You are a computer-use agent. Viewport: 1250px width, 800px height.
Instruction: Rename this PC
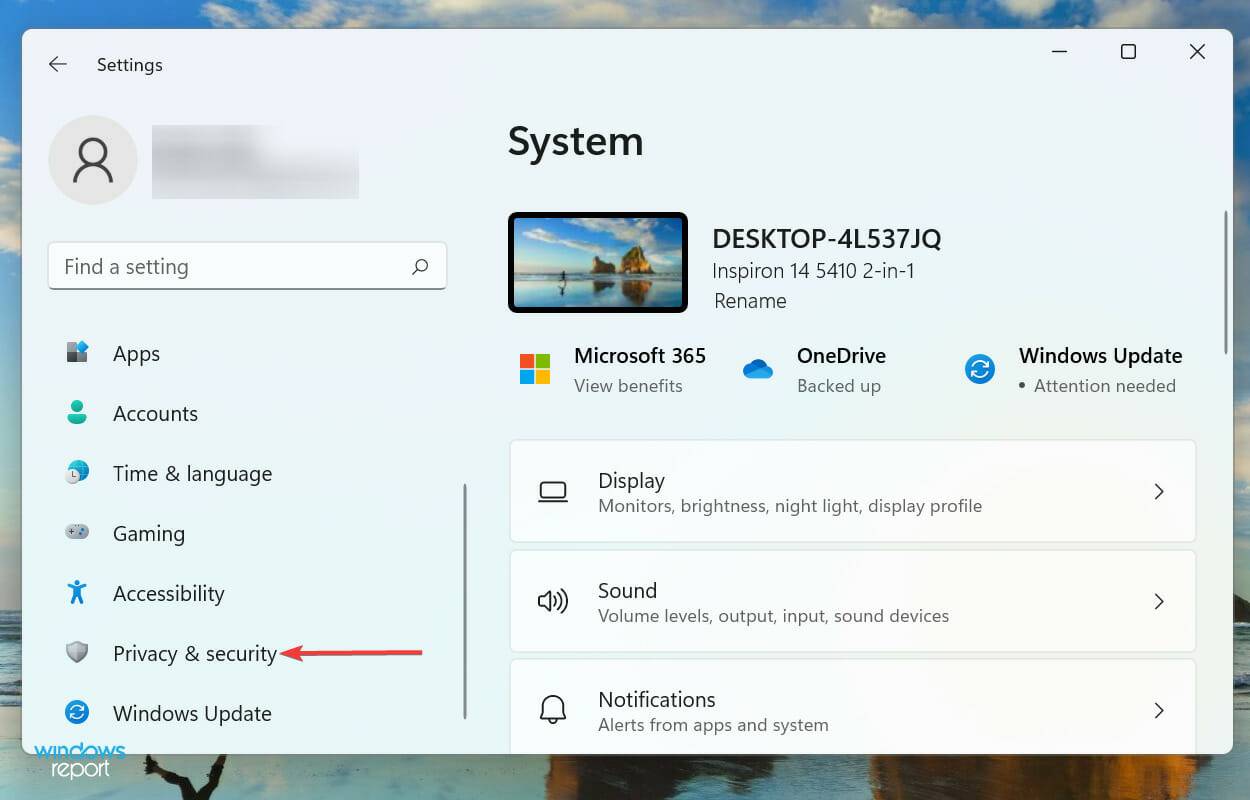pos(750,301)
